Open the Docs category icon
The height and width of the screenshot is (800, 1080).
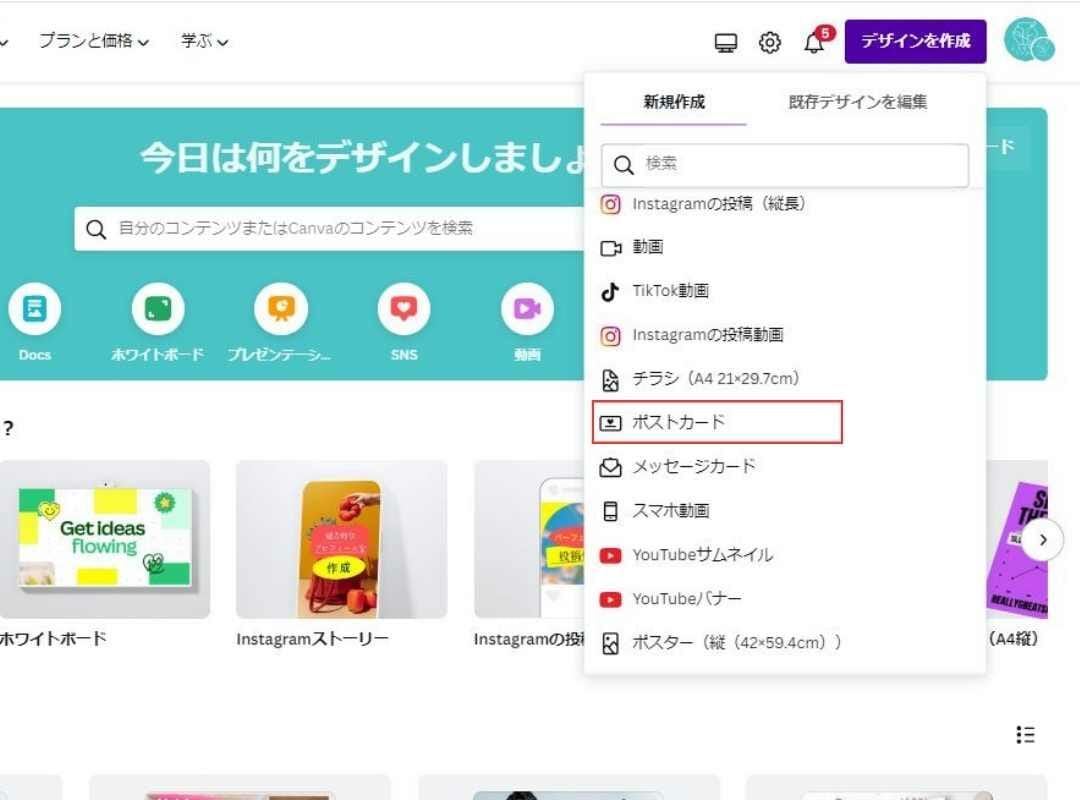coord(35,310)
